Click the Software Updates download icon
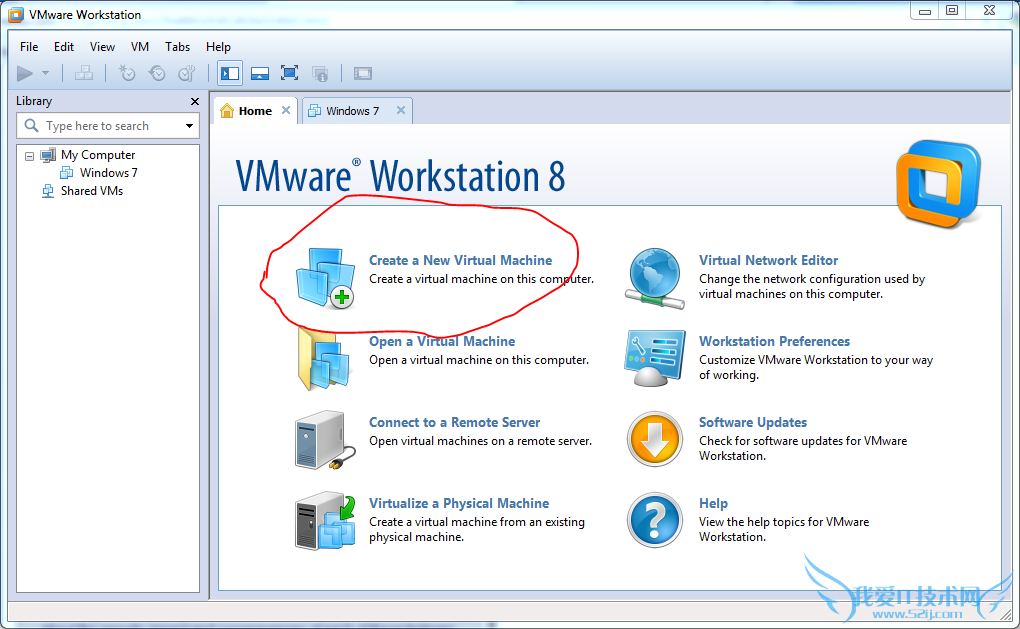Image resolution: width=1020 pixels, height=629 pixels. point(655,439)
